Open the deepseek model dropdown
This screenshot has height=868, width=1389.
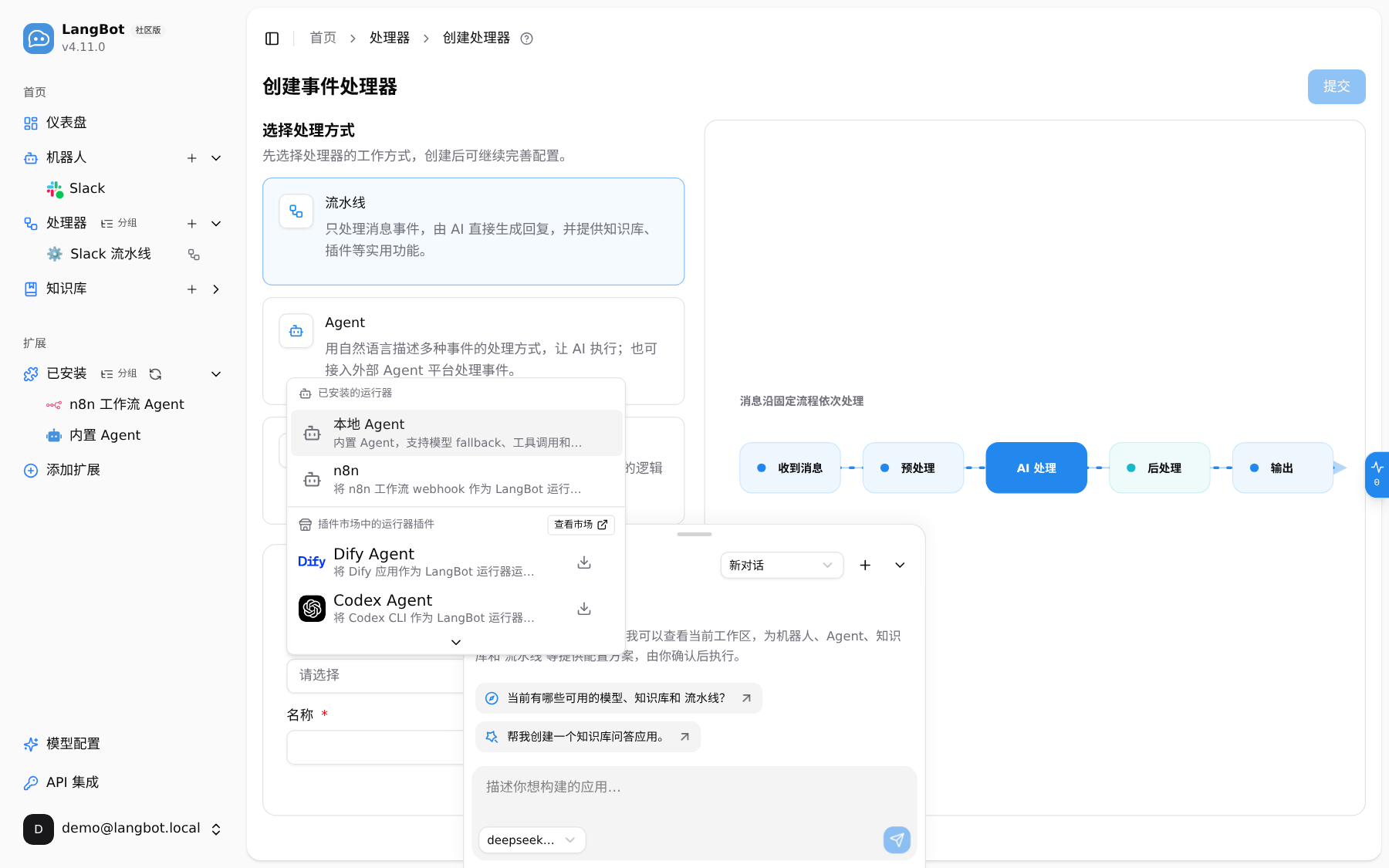532,840
